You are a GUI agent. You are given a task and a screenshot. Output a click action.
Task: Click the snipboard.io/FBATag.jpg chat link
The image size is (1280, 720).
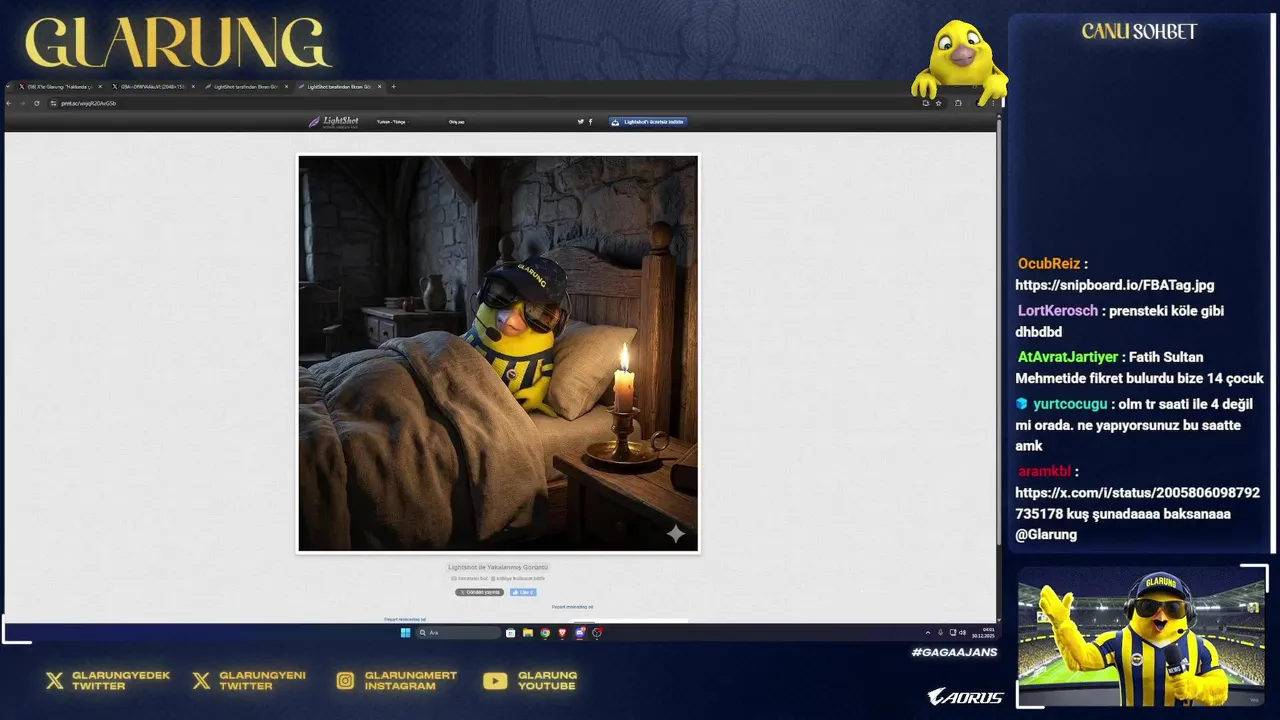coord(1115,285)
